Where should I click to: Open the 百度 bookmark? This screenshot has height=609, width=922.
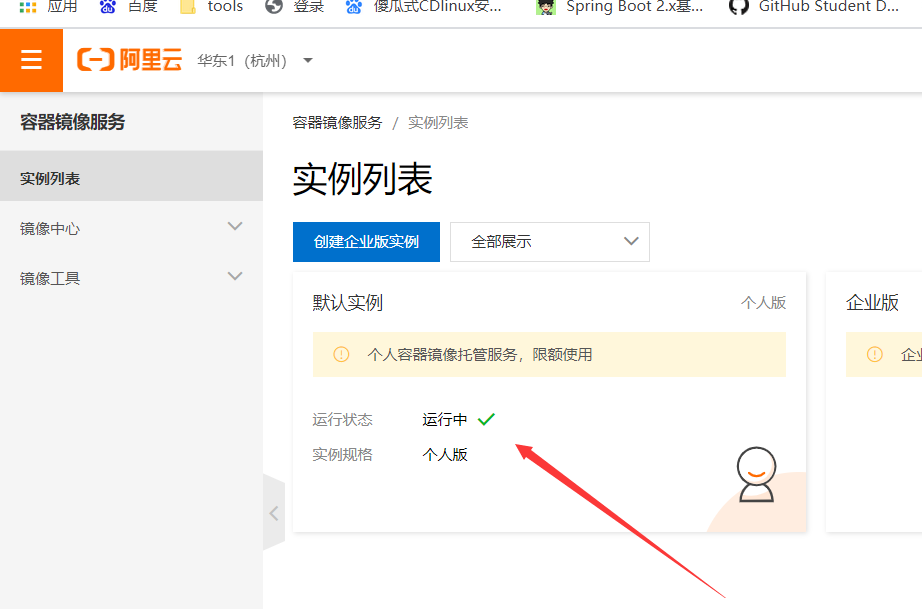click(128, 7)
